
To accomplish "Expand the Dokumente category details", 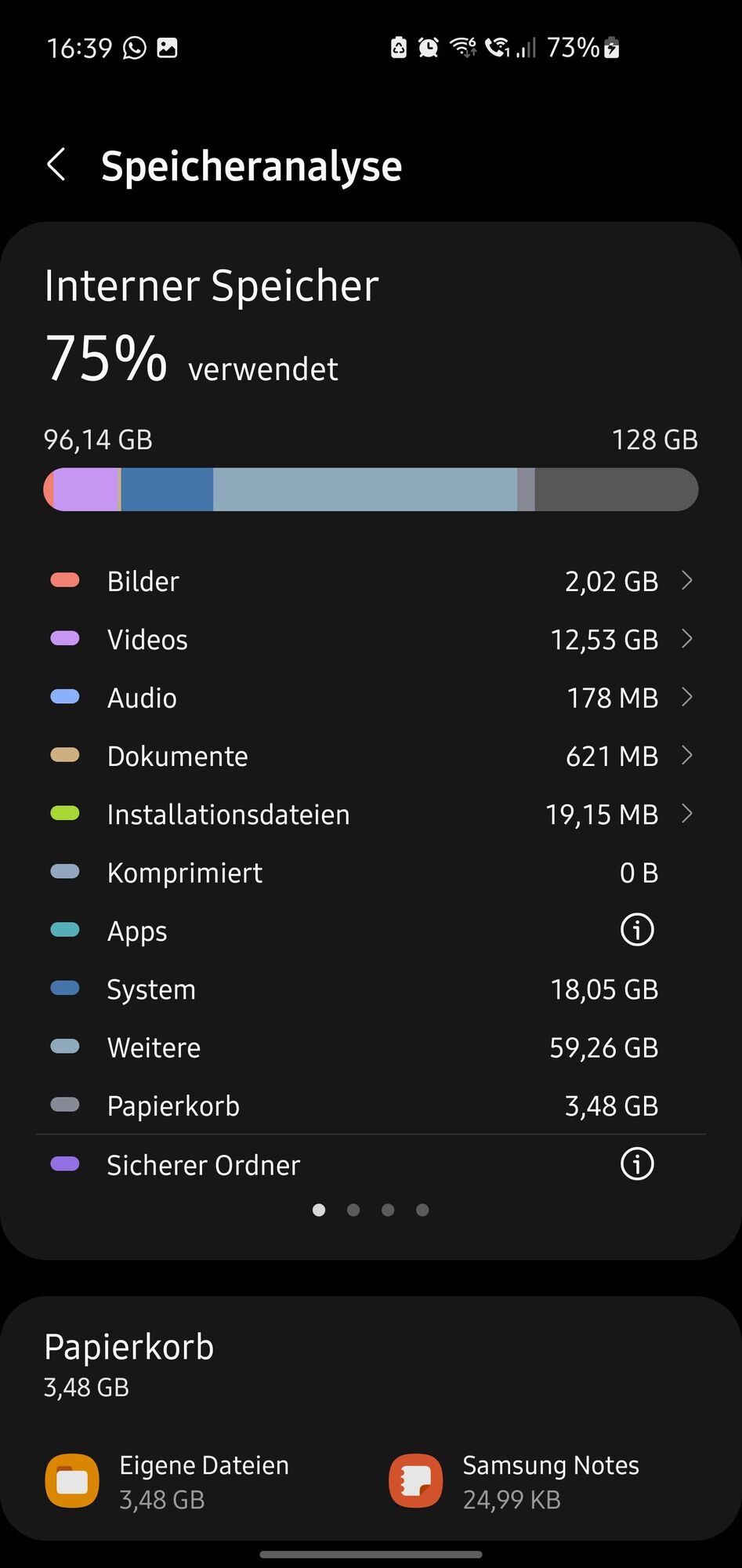I will click(687, 755).
